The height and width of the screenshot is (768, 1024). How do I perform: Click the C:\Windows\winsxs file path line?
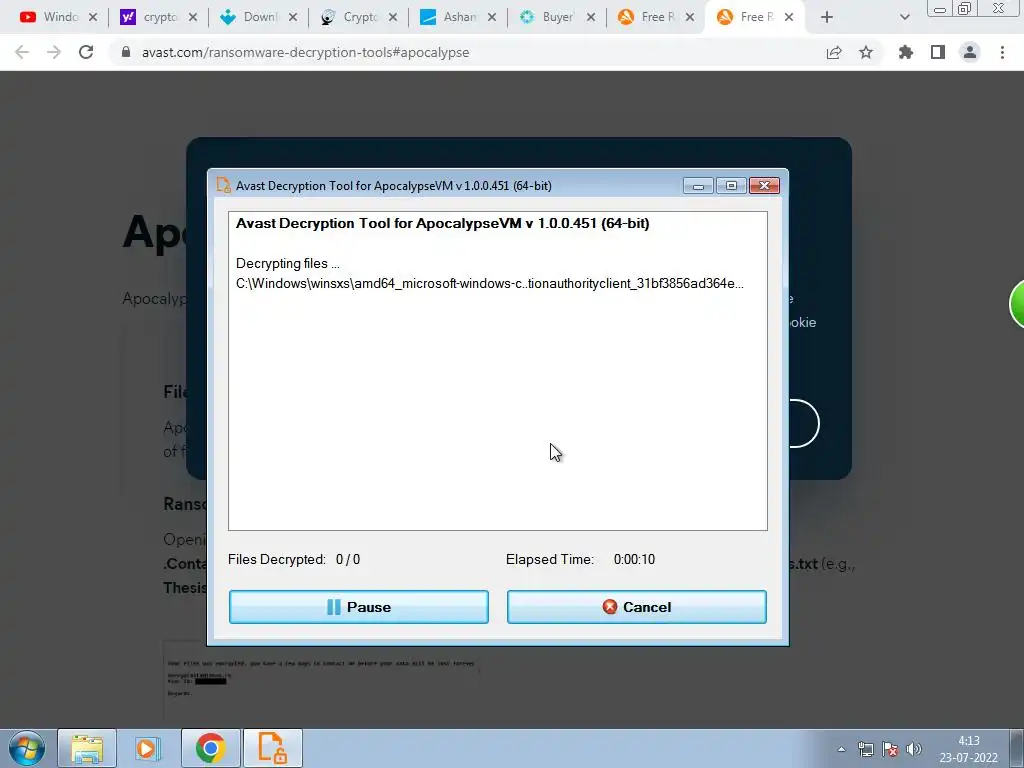490,283
